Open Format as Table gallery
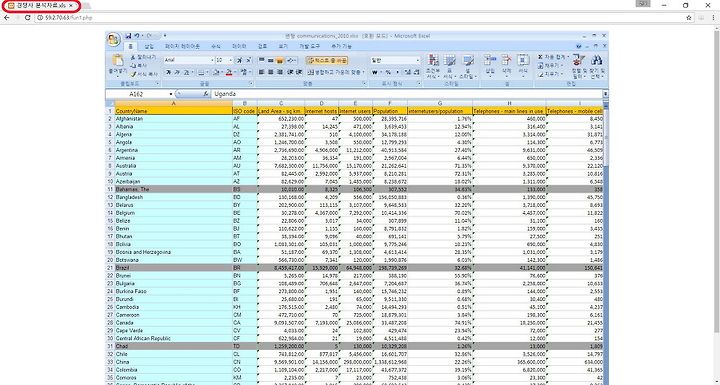This screenshot has height=385, width=720. click(450, 67)
